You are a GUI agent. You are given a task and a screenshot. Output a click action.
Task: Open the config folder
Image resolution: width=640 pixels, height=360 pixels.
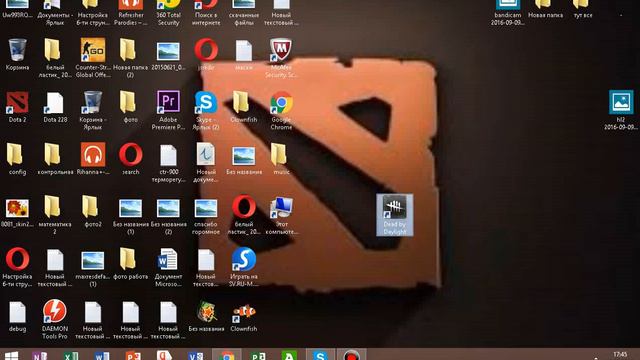tap(17, 159)
